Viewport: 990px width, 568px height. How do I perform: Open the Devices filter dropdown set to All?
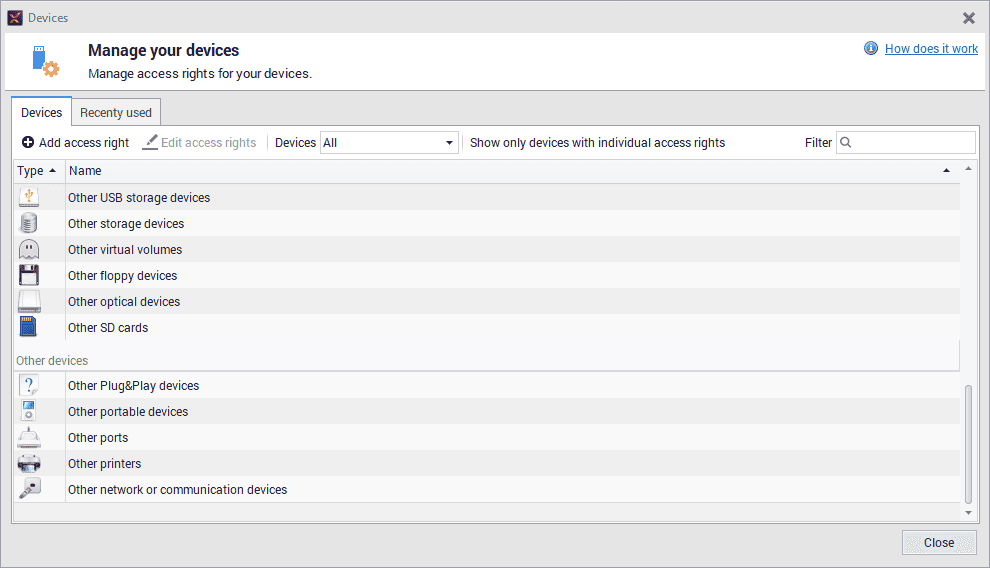(388, 143)
